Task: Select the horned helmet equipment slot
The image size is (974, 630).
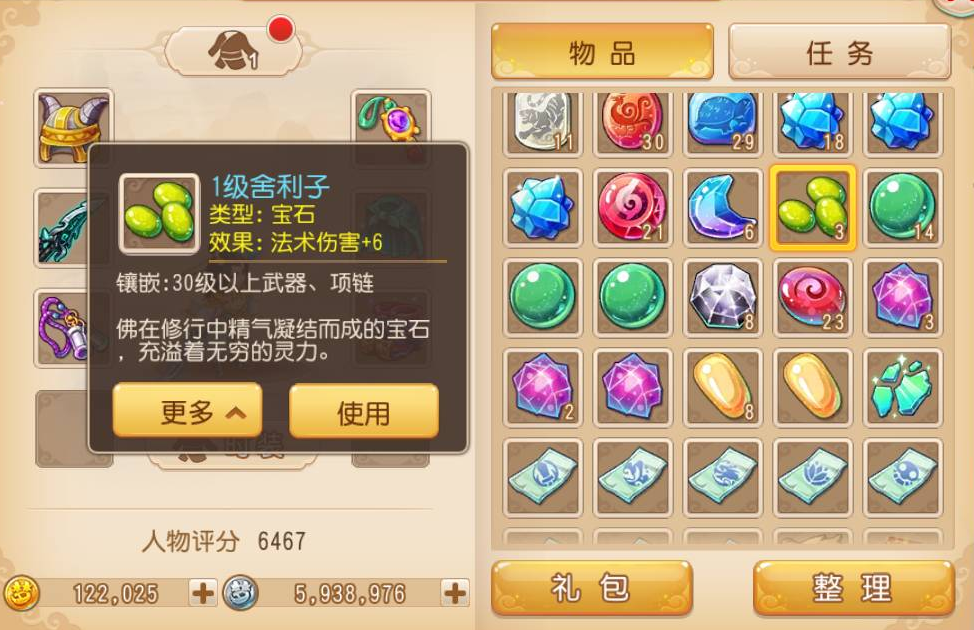Action: point(73,128)
